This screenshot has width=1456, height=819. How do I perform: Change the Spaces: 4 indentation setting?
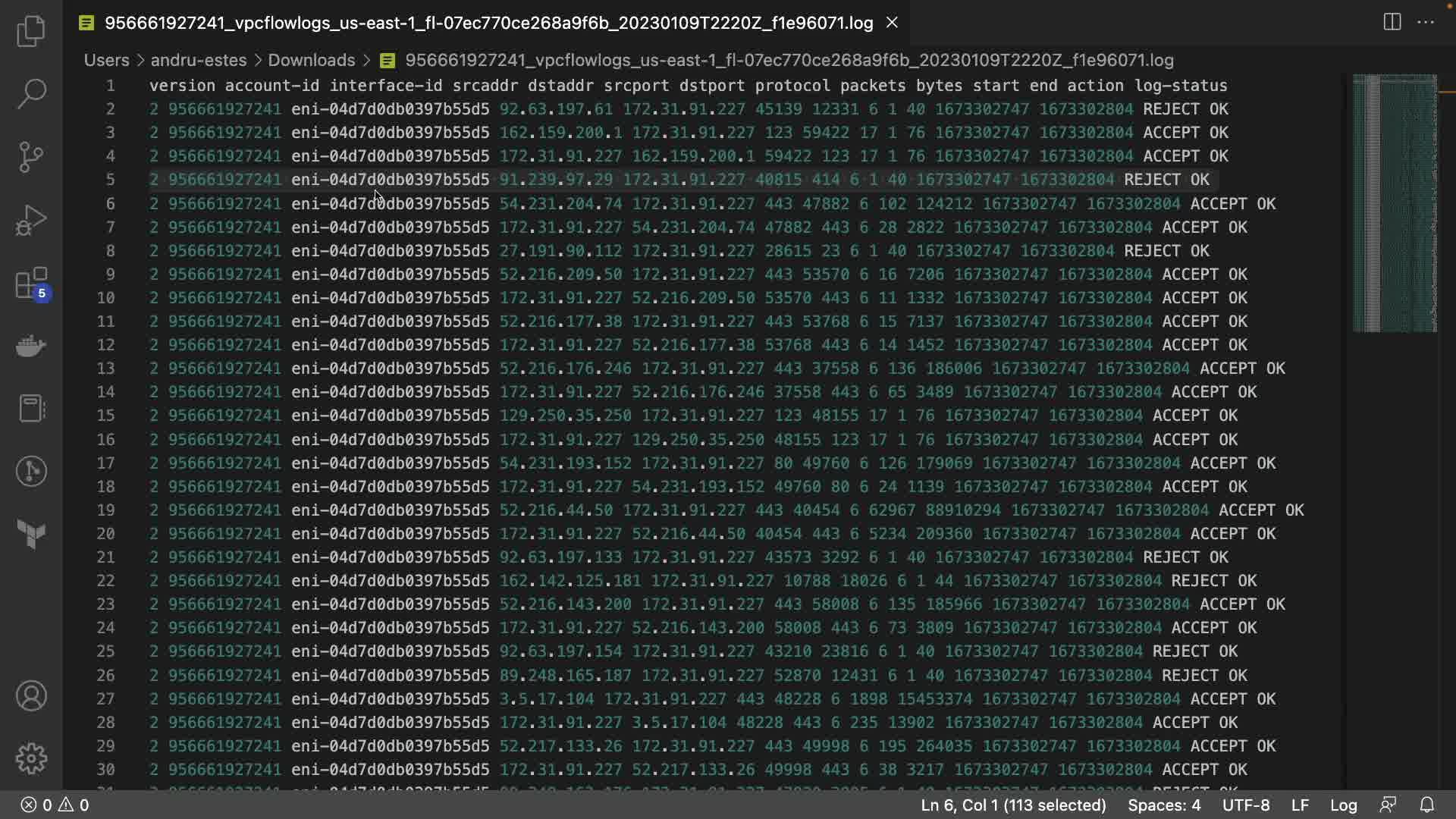click(1164, 805)
